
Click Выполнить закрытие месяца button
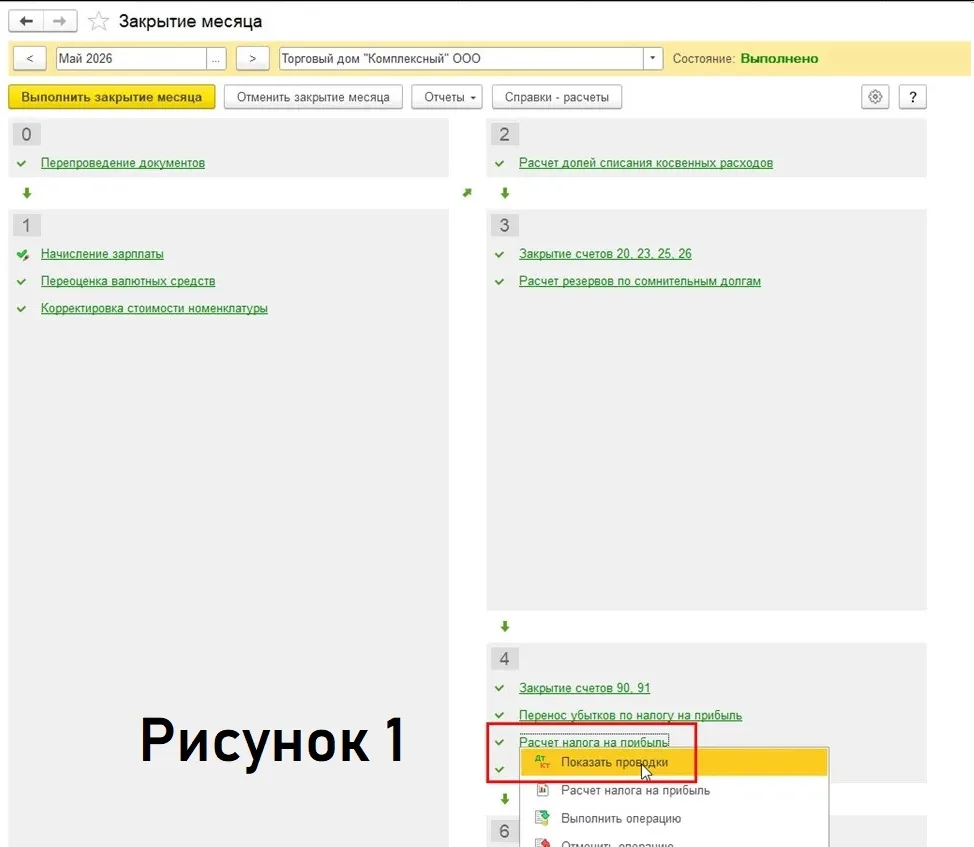(112, 97)
